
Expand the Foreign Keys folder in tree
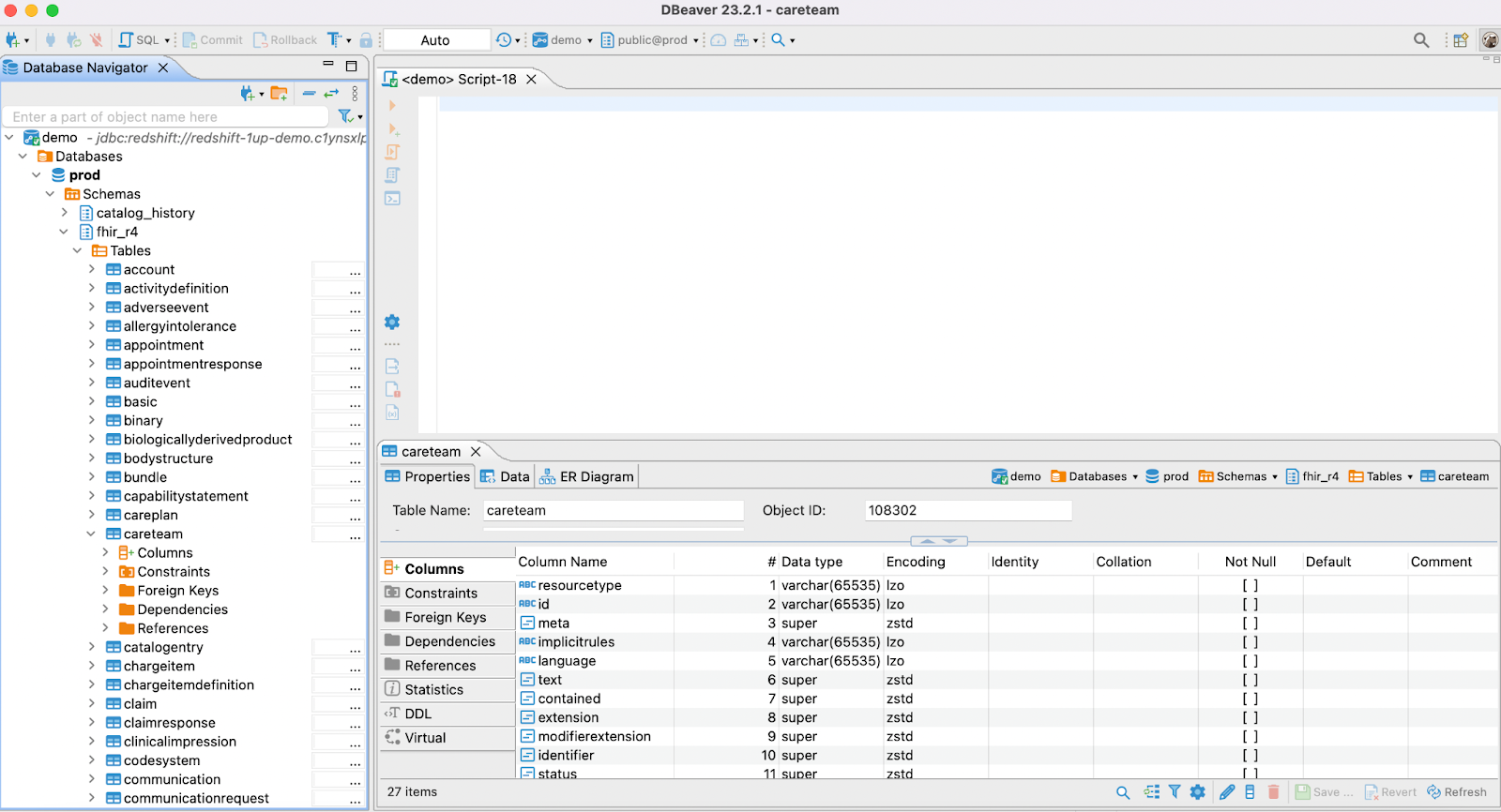tap(105, 591)
